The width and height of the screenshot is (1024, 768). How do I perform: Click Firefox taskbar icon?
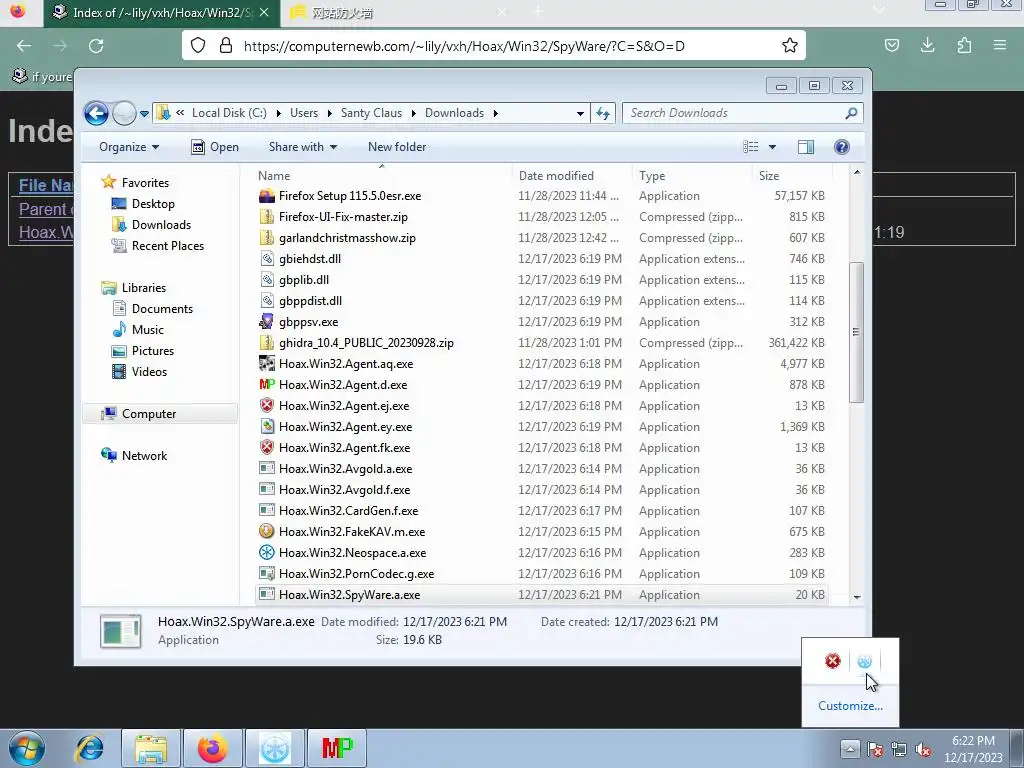coord(213,748)
